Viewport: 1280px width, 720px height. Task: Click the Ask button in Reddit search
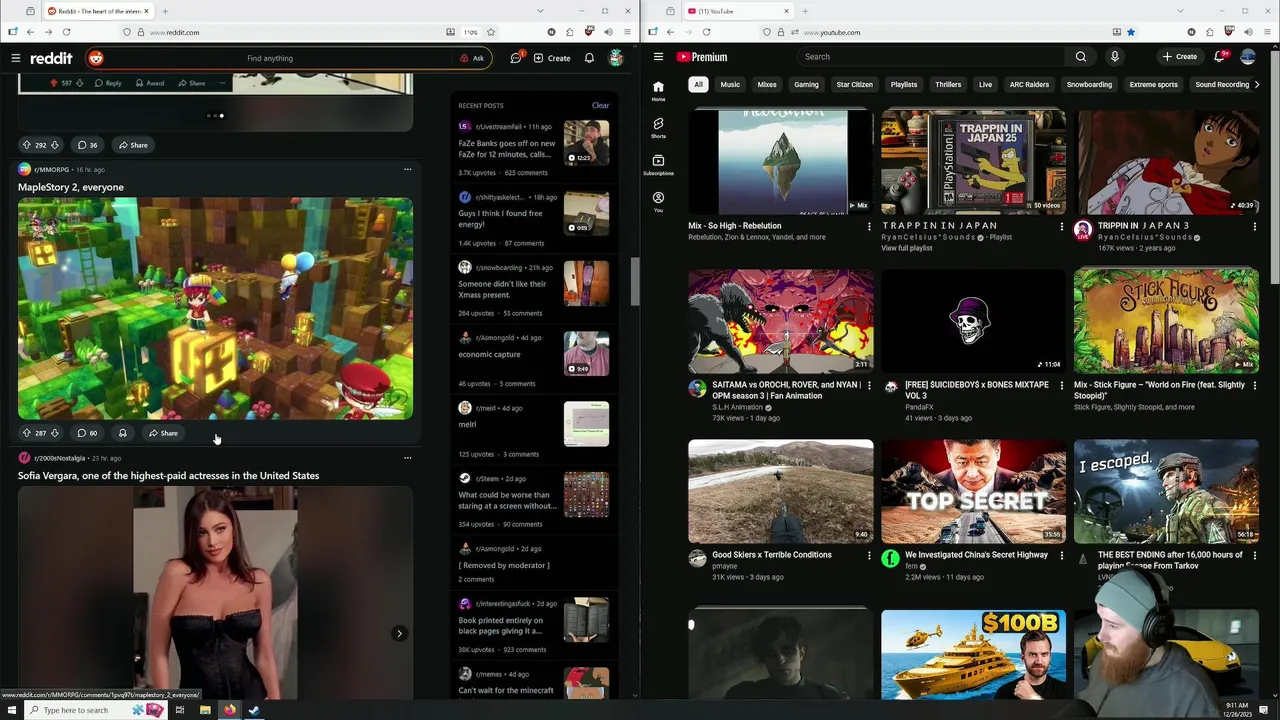point(472,58)
